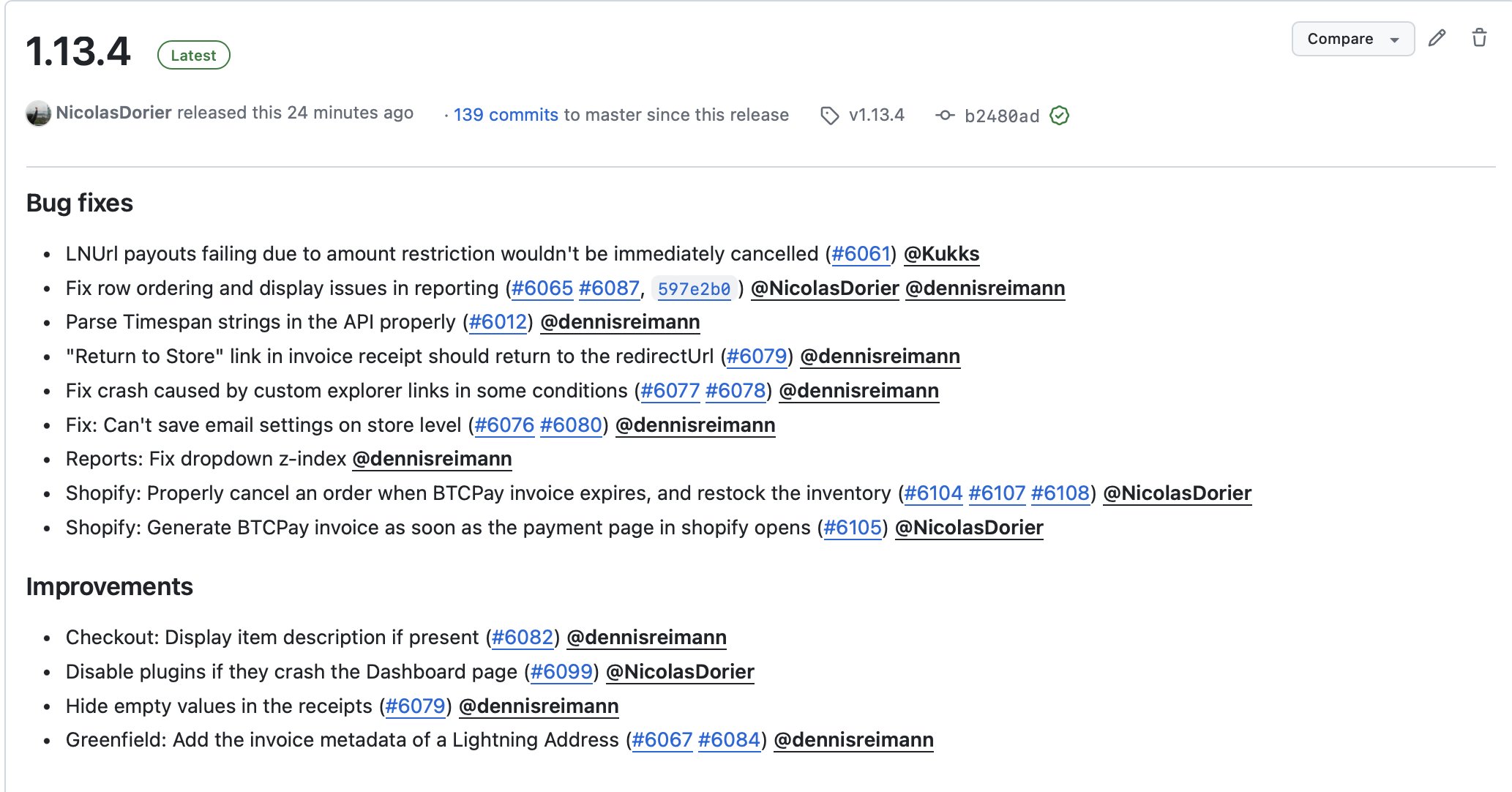Open commit 597e2b0 link
1512x792 pixels.
pos(694,289)
